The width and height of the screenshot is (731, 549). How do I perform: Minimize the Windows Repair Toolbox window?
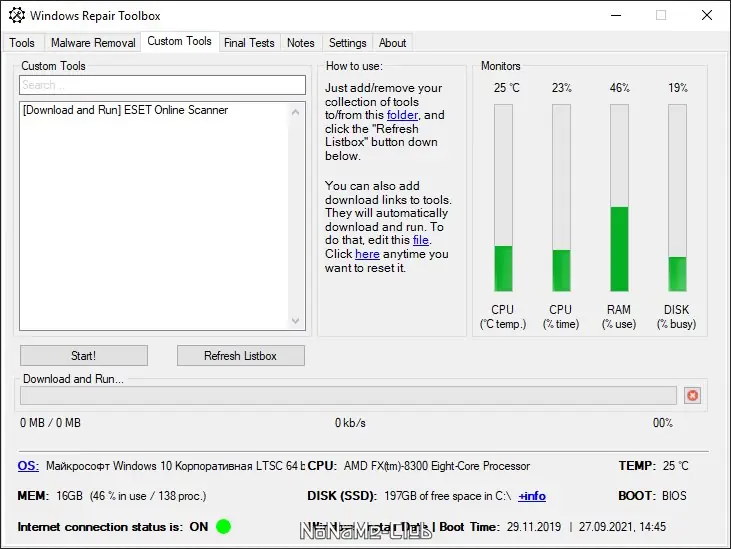616,15
